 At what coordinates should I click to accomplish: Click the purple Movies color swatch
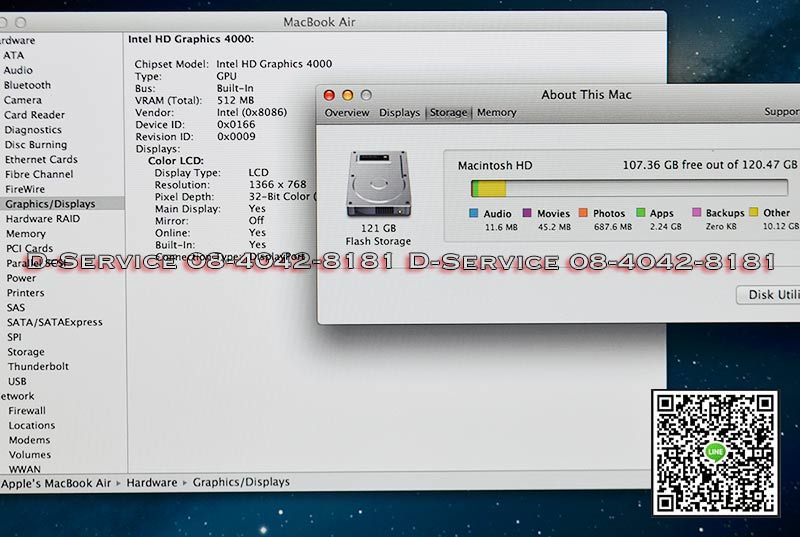click(527, 213)
